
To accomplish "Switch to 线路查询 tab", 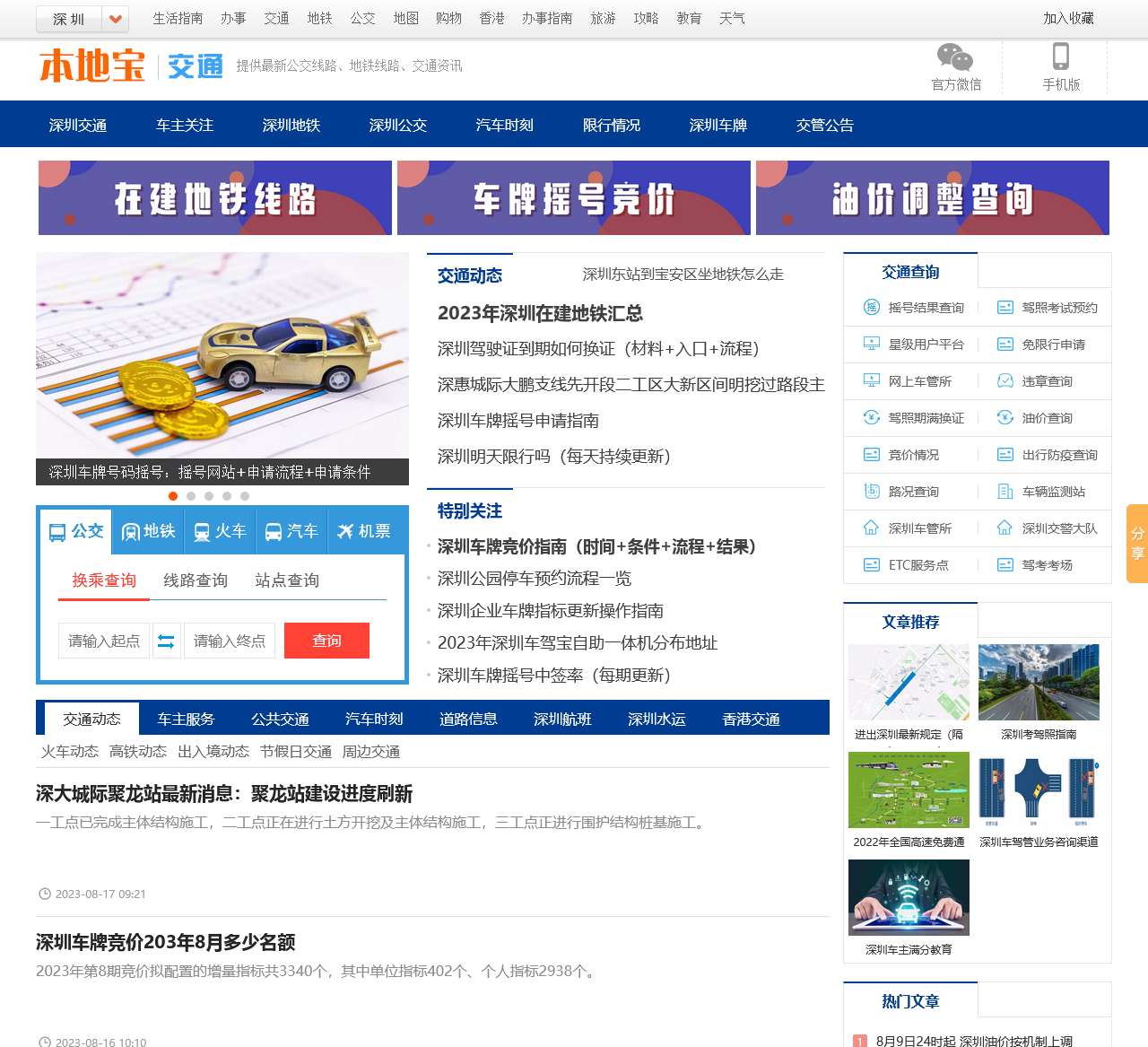I will (x=196, y=580).
